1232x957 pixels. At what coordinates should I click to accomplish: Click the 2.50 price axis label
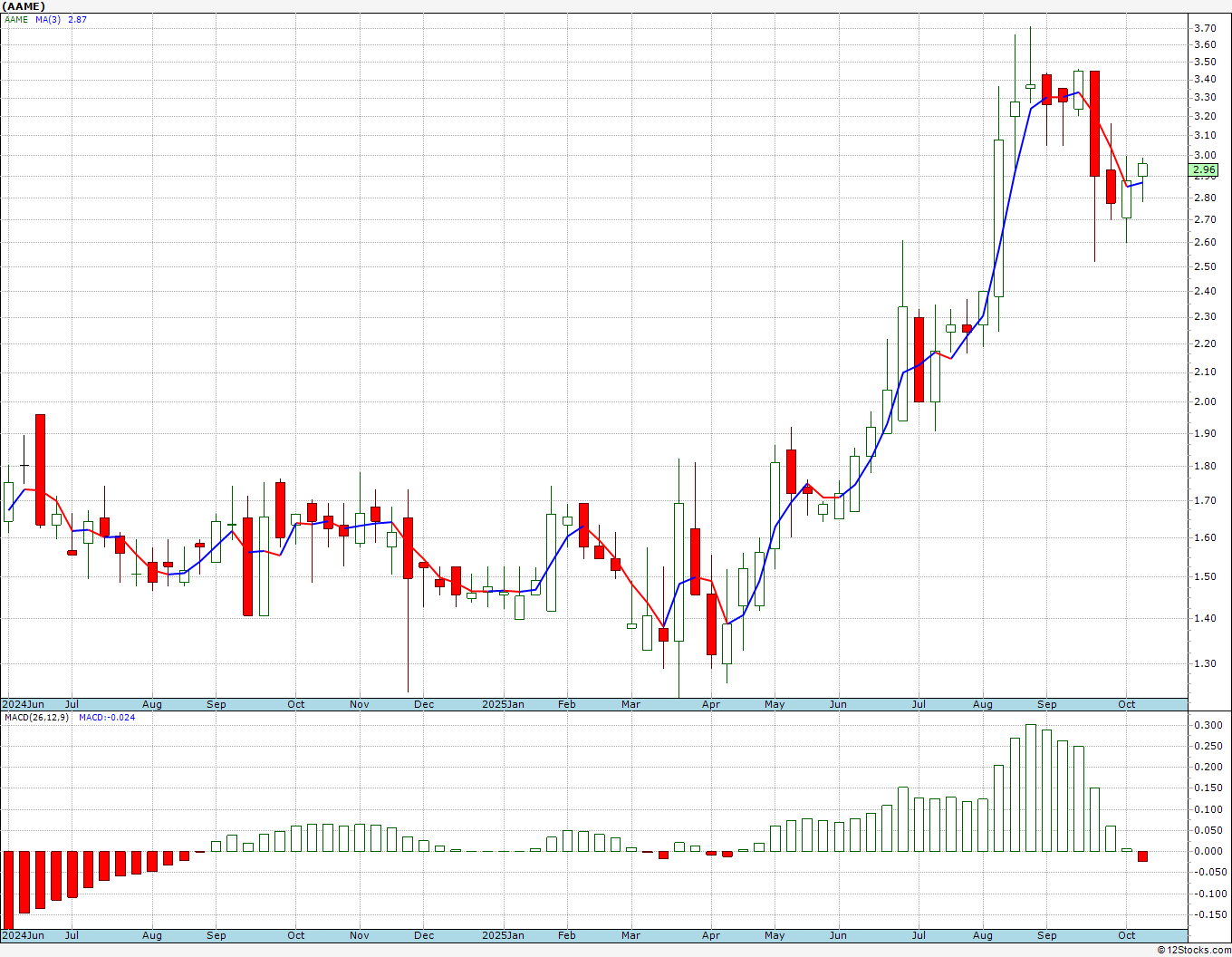click(1205, 267)
